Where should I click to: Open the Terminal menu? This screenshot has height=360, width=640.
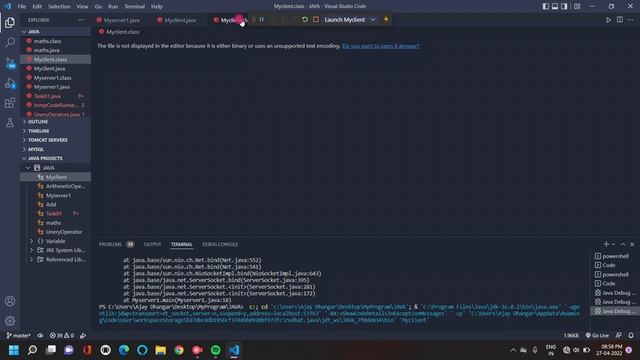click(134, 7)
